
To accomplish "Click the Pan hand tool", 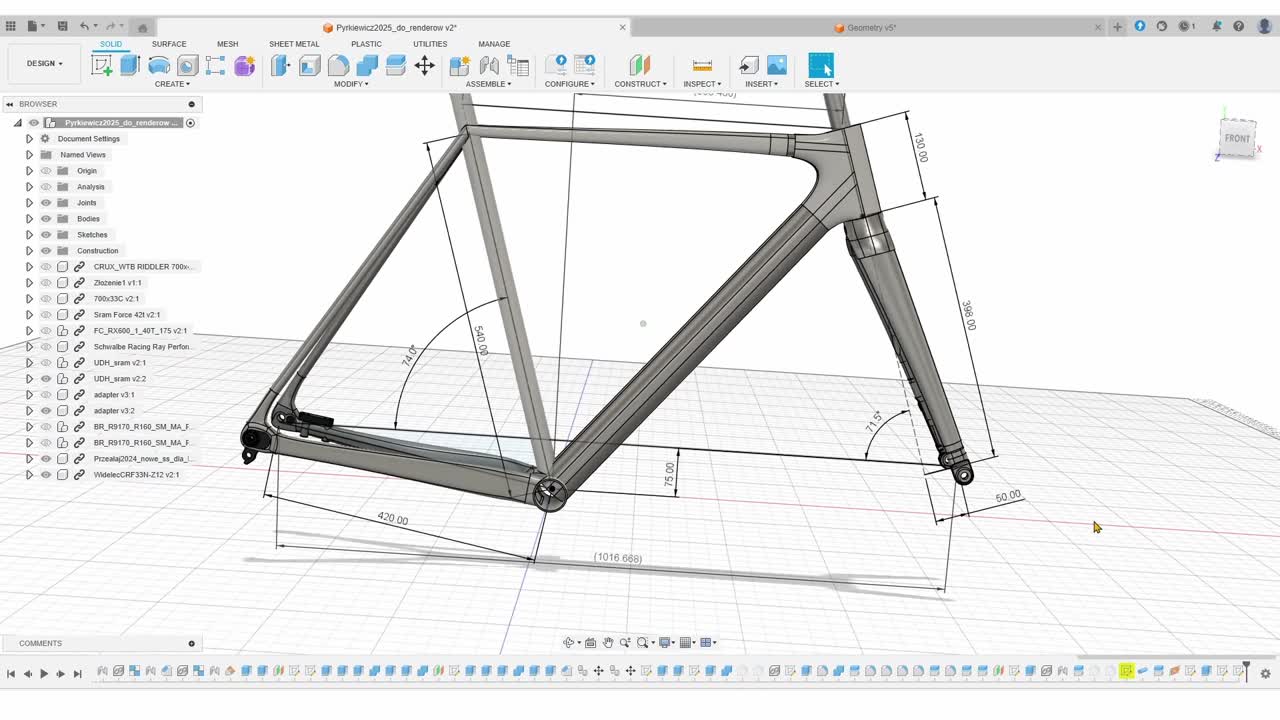I will [x=608, y=642].
